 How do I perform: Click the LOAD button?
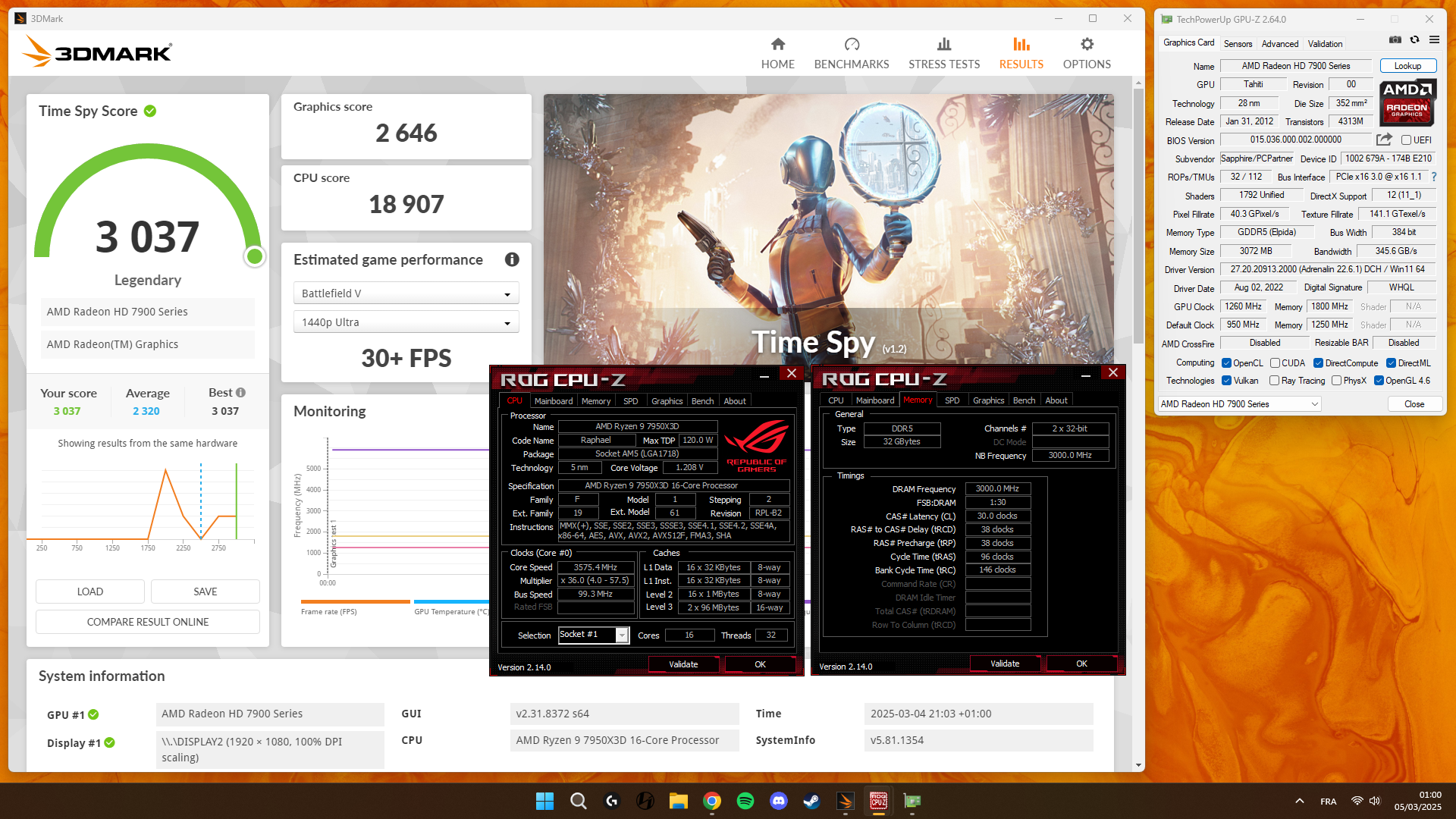[x=89, y=591]
